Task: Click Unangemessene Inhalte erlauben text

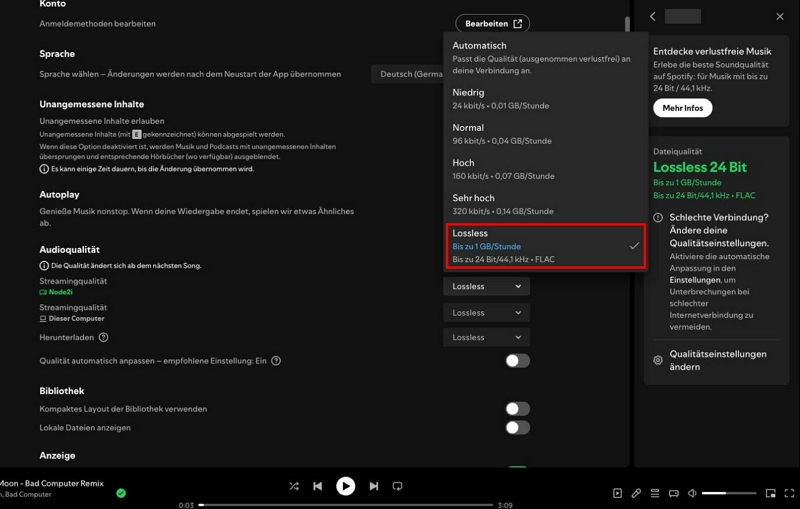Action: [102, 121]
